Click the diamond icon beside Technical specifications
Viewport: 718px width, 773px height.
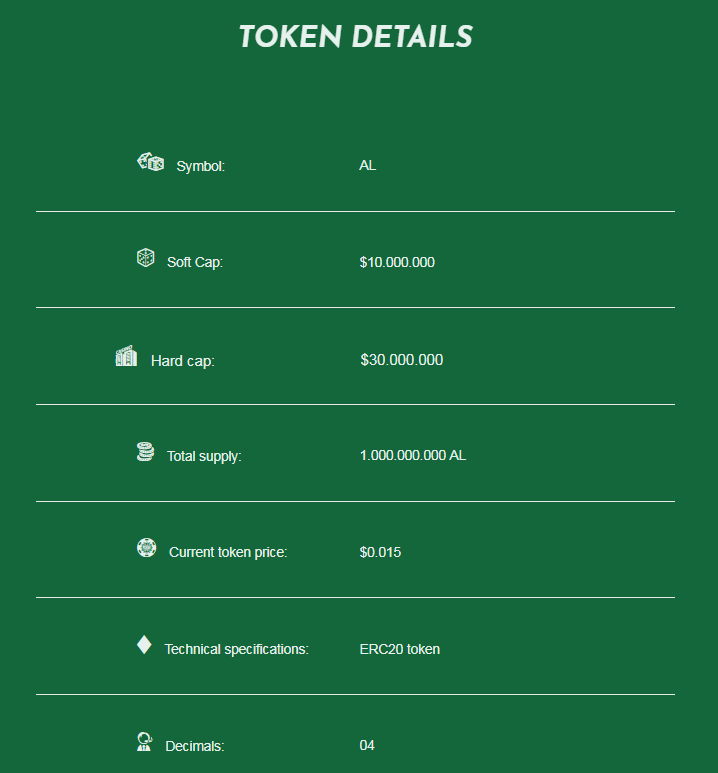[144, 645]
